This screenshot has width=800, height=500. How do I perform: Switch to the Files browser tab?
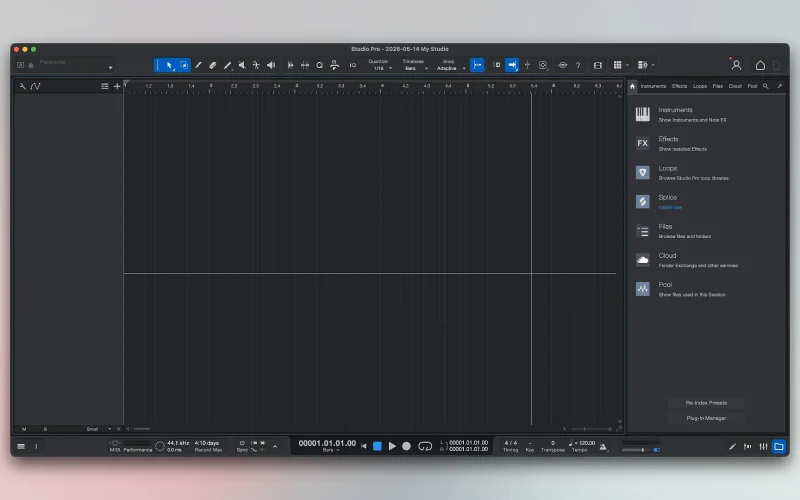pos(718,86)
